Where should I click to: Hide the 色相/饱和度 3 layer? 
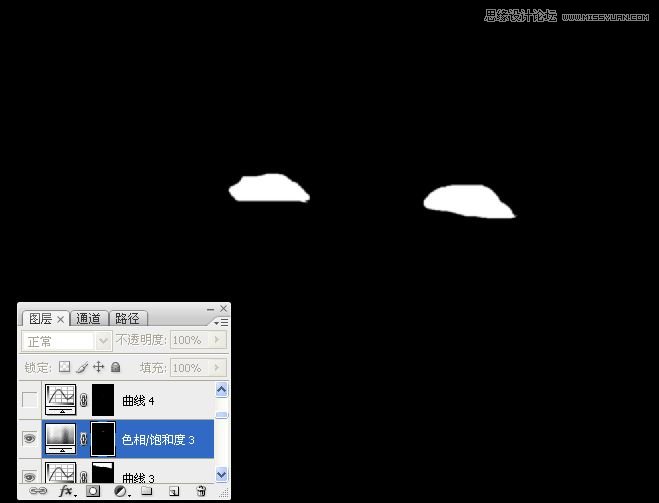(x=29, y=438)
